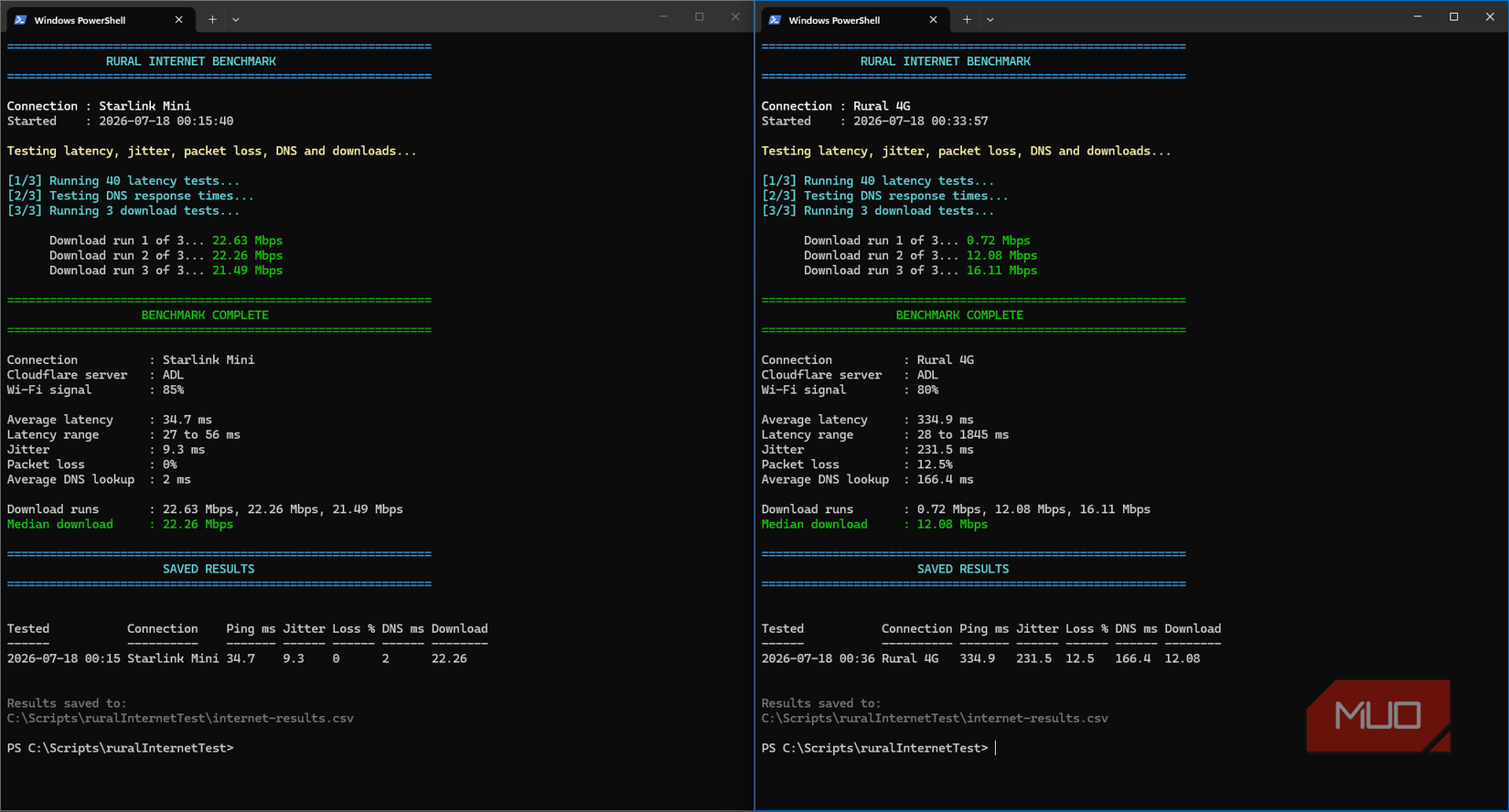Click Latency range '28 to 1845 ms'

pyautogui.click(x=963, y=434)
